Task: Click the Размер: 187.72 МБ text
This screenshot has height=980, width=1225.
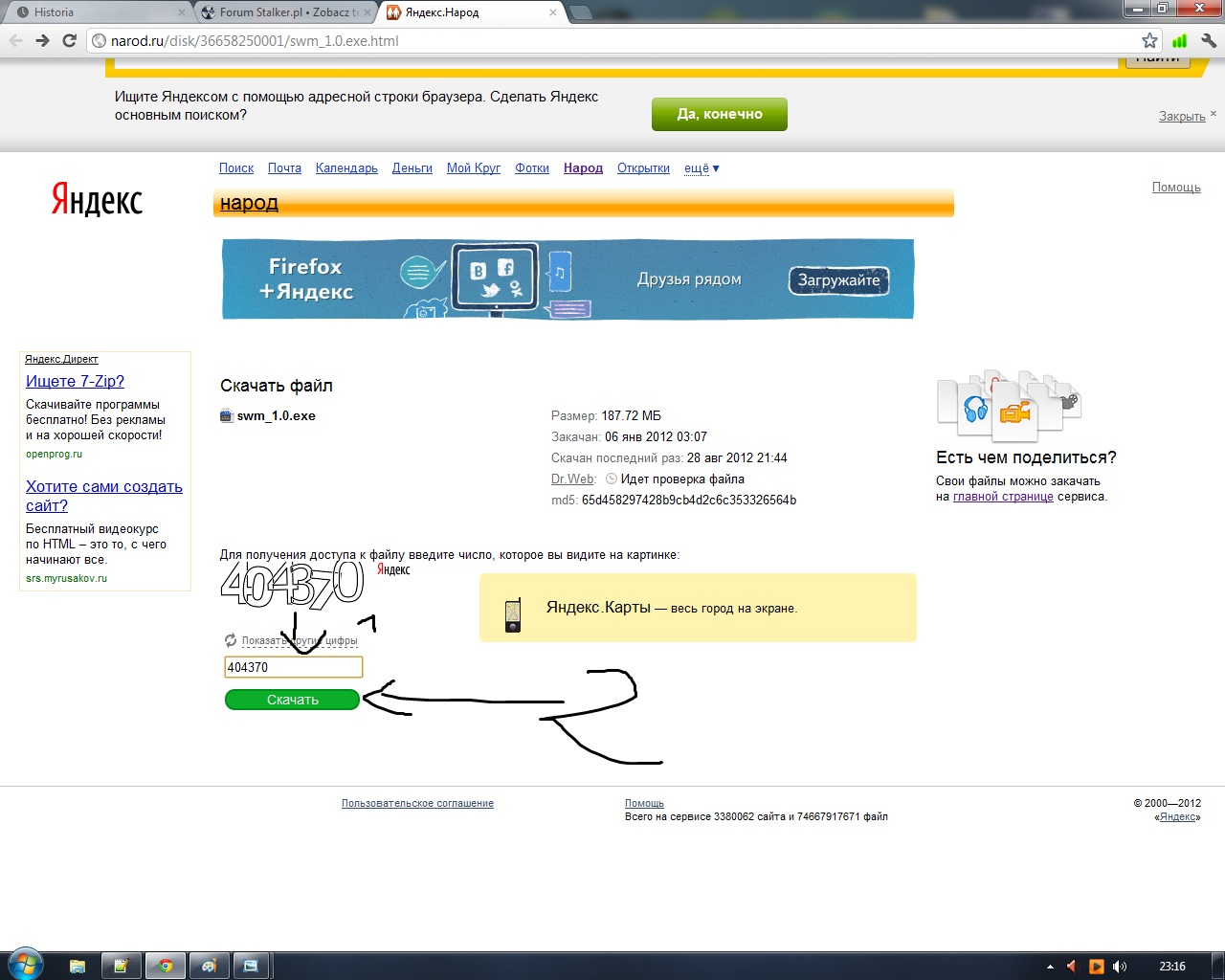Action: click(x=606, y=415)
